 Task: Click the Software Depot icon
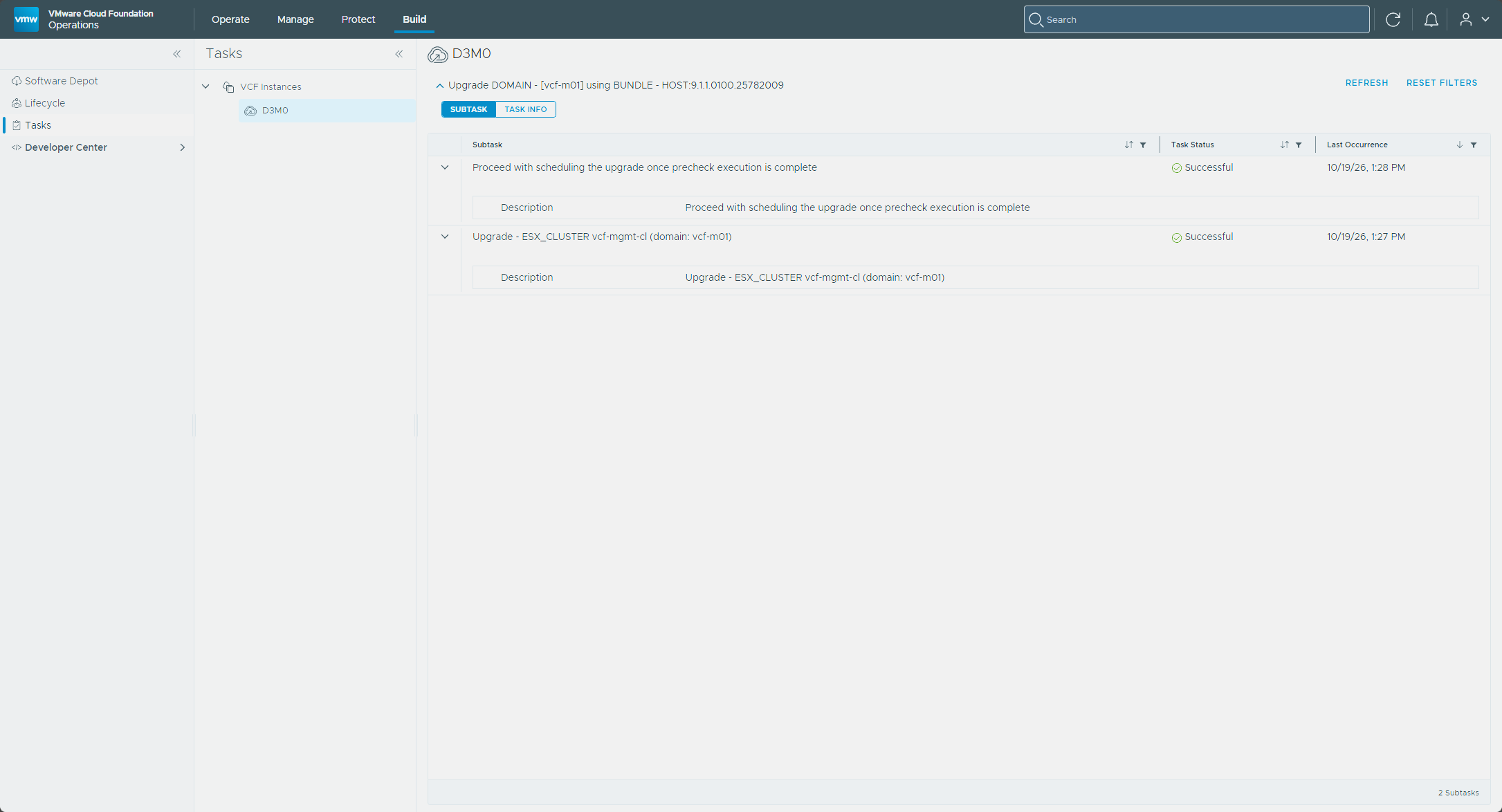coord(17,81)
